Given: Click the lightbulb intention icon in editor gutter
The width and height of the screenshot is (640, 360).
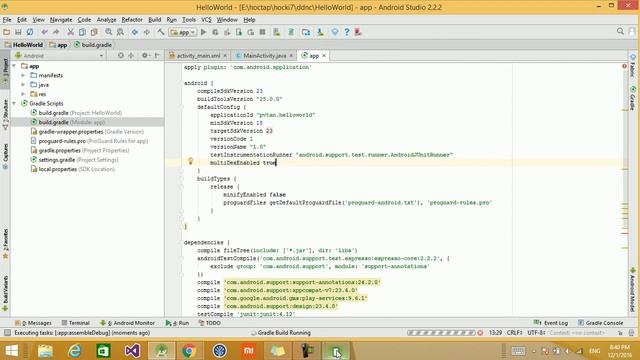Looking at the screenshot, I should tap(190, 161).
